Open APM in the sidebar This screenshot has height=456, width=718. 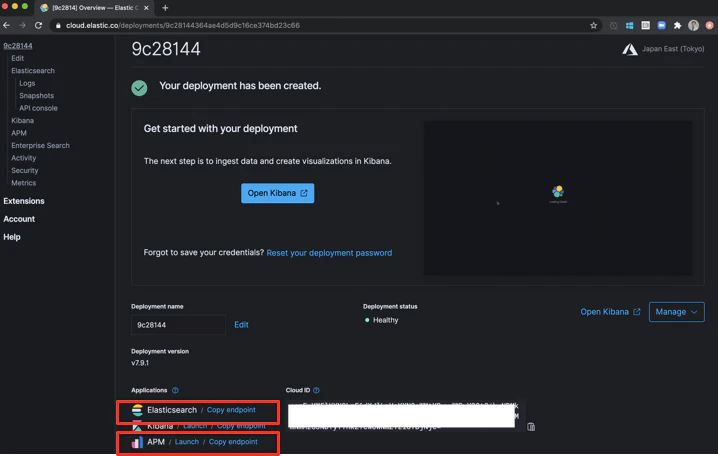[19, 133]
